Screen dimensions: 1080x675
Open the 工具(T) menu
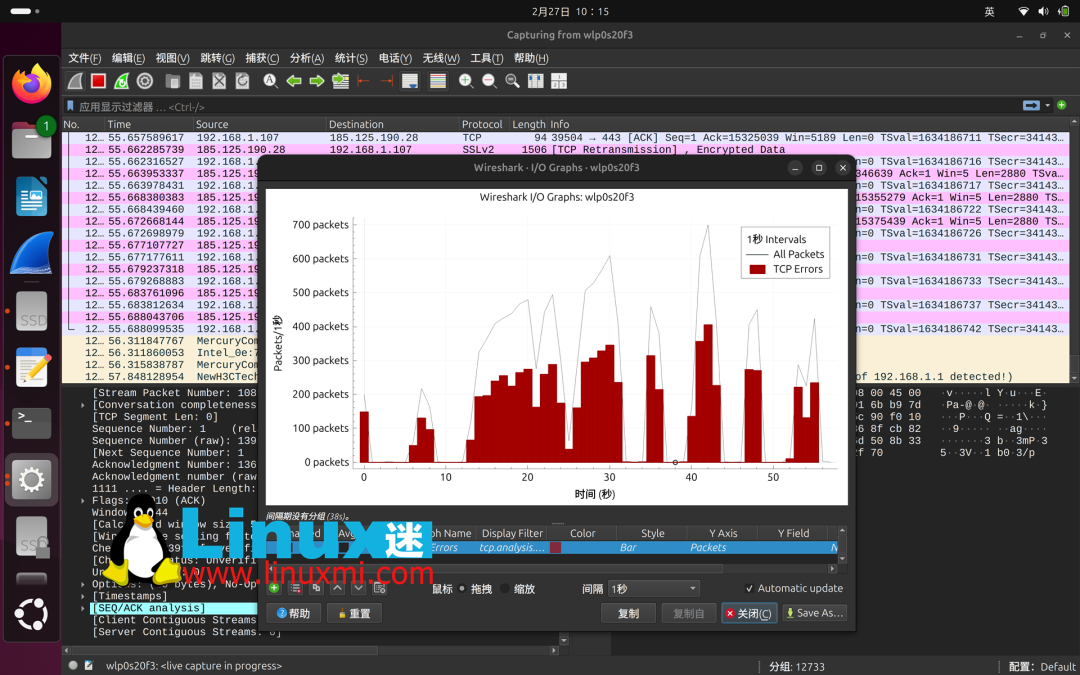[486, 59]
